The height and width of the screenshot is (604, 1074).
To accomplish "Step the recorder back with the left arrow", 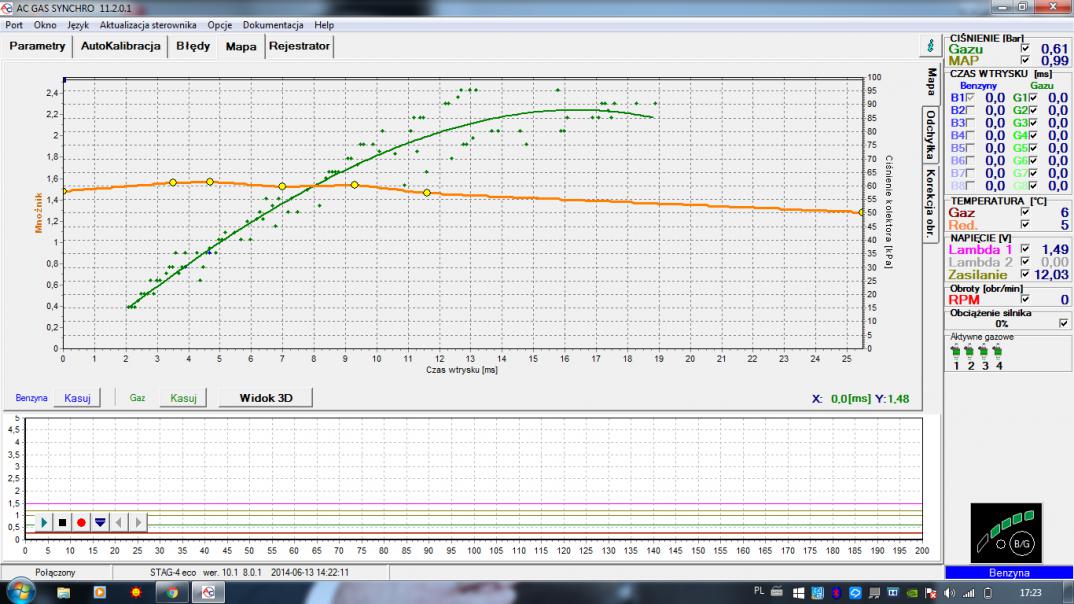I will pyautogui.click(x=119, y=522).
